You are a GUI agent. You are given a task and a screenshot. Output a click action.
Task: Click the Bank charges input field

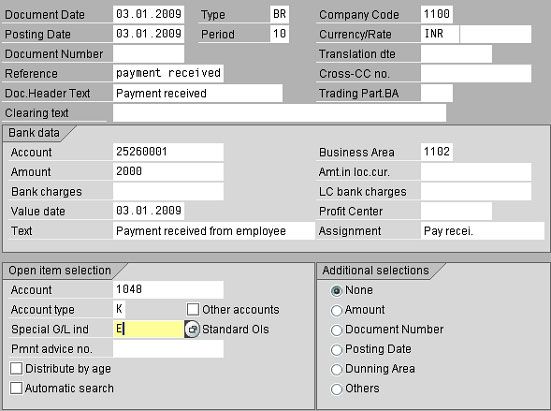point(168,191)
